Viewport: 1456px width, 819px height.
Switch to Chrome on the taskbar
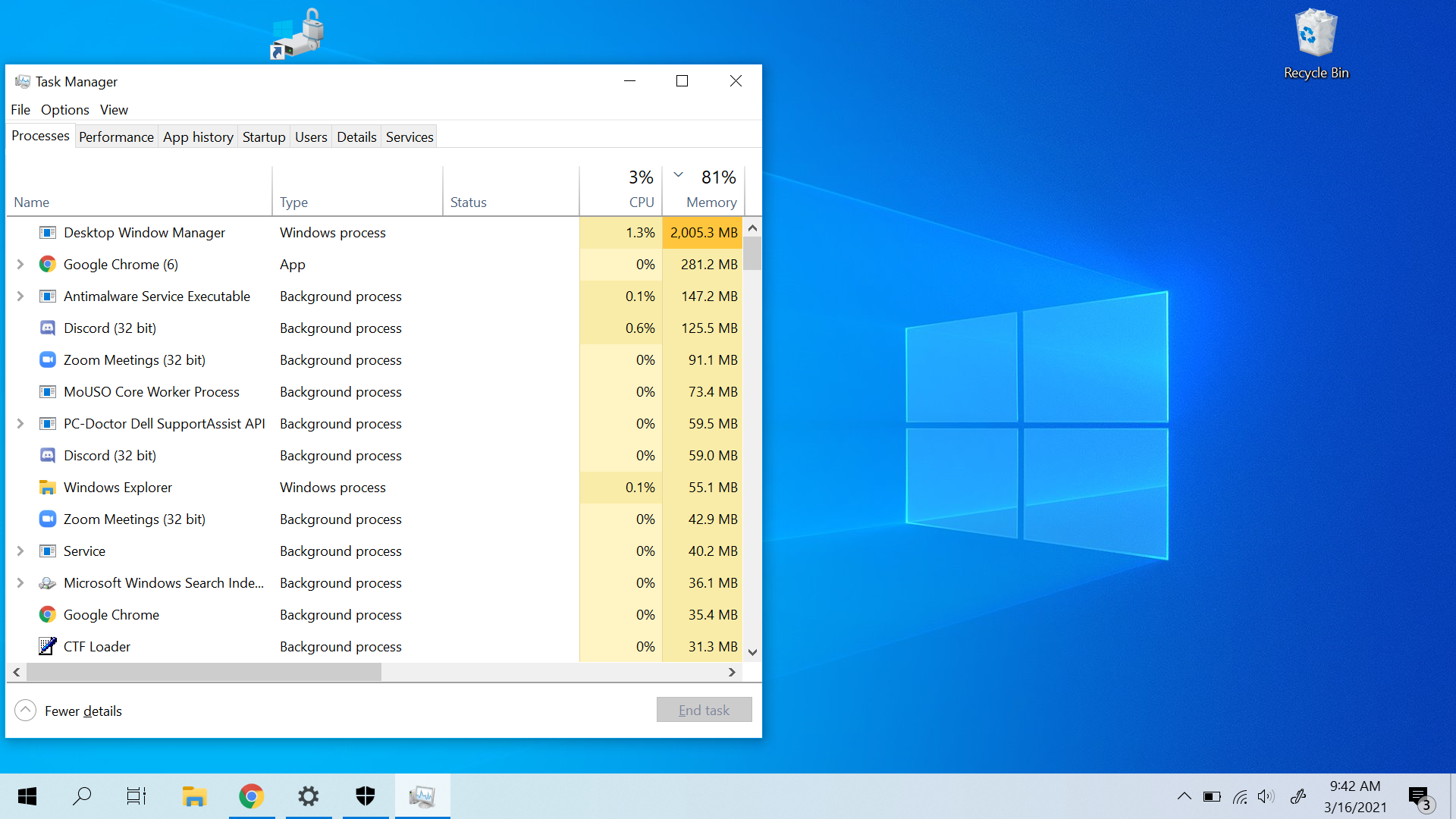click(x=252, y=796)
